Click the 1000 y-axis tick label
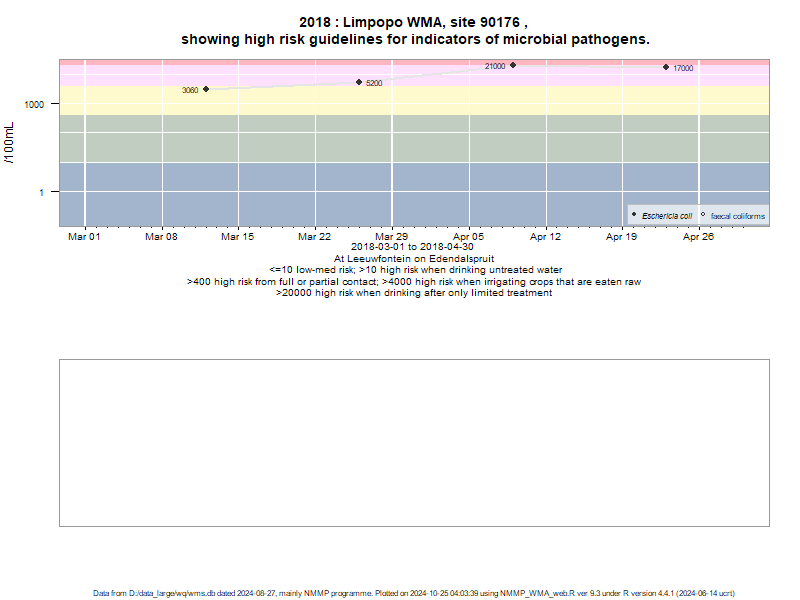The height and width of the screenshot is (600, 800). click(x=34, y=105)
